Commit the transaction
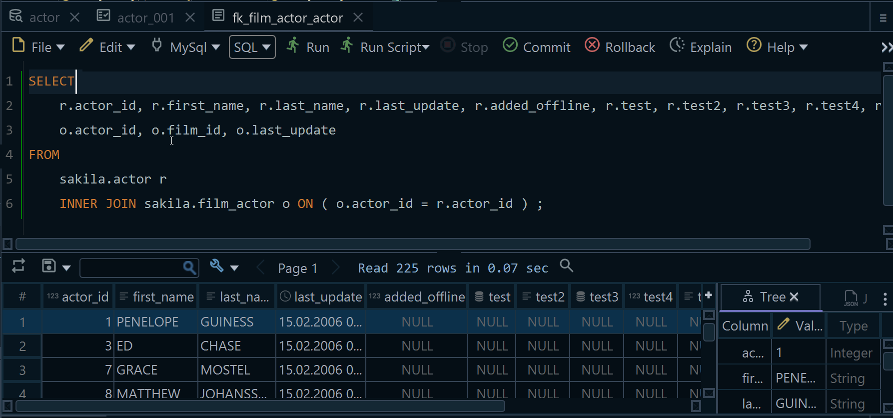 pos(536,47)
